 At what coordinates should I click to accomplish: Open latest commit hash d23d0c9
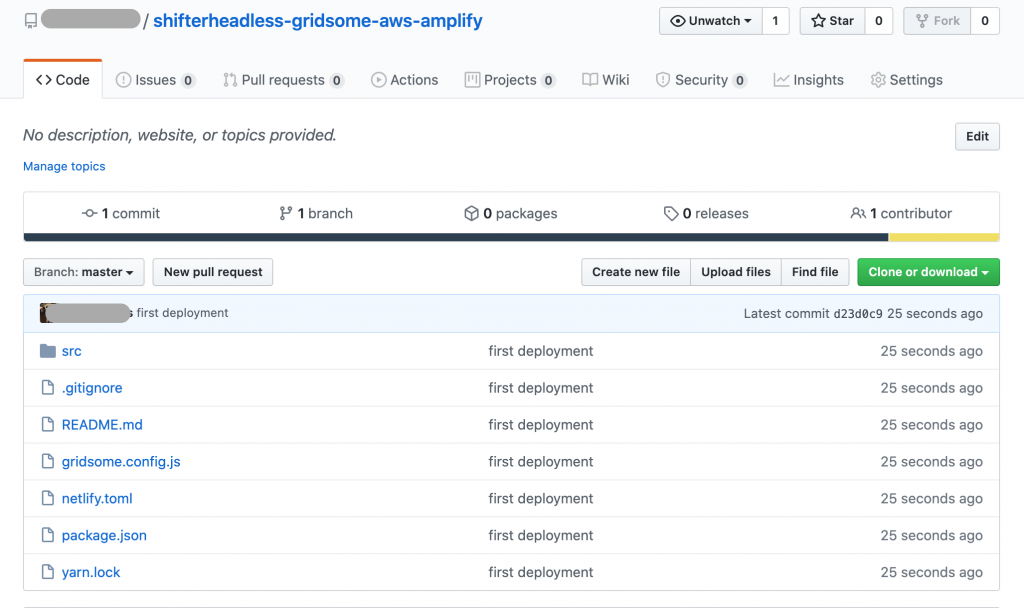858,313
